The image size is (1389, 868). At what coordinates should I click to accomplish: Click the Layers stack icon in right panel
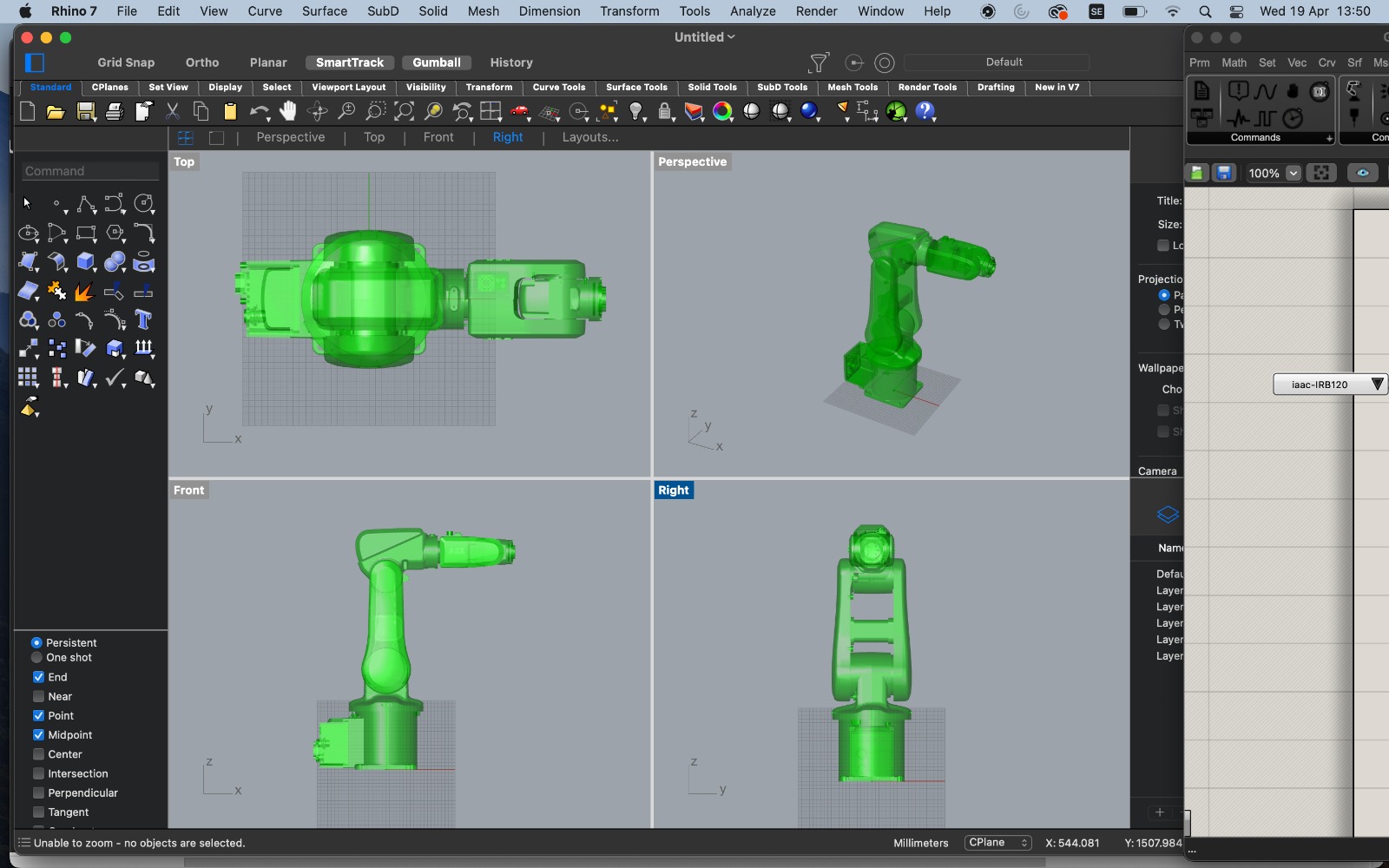[x=1168, y=515]
